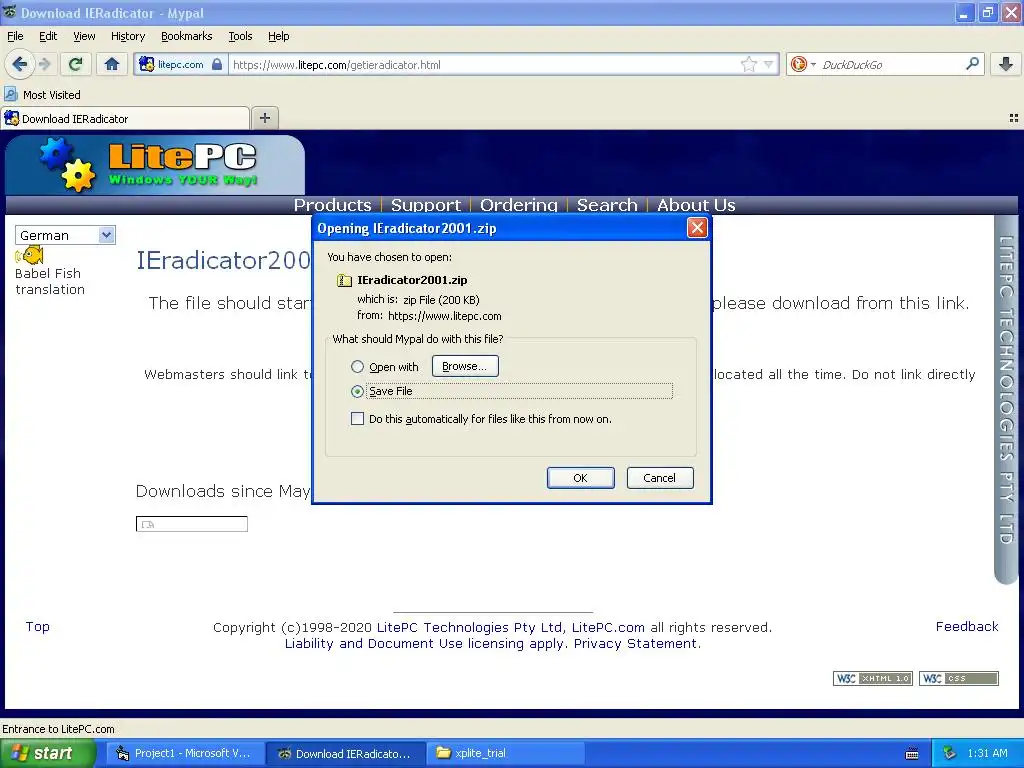
Task: Click the system tray network icon
Action: [x=950, y=753]
